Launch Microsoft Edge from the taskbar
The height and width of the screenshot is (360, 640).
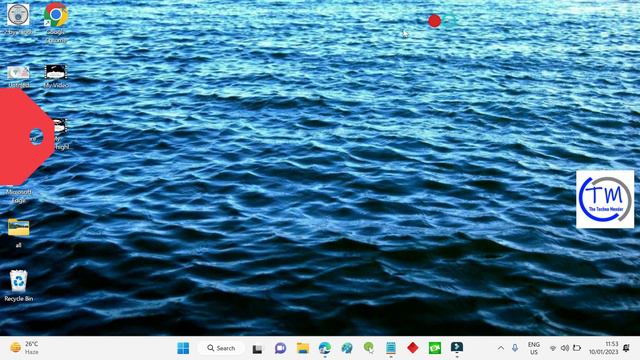tap(325, 348)
